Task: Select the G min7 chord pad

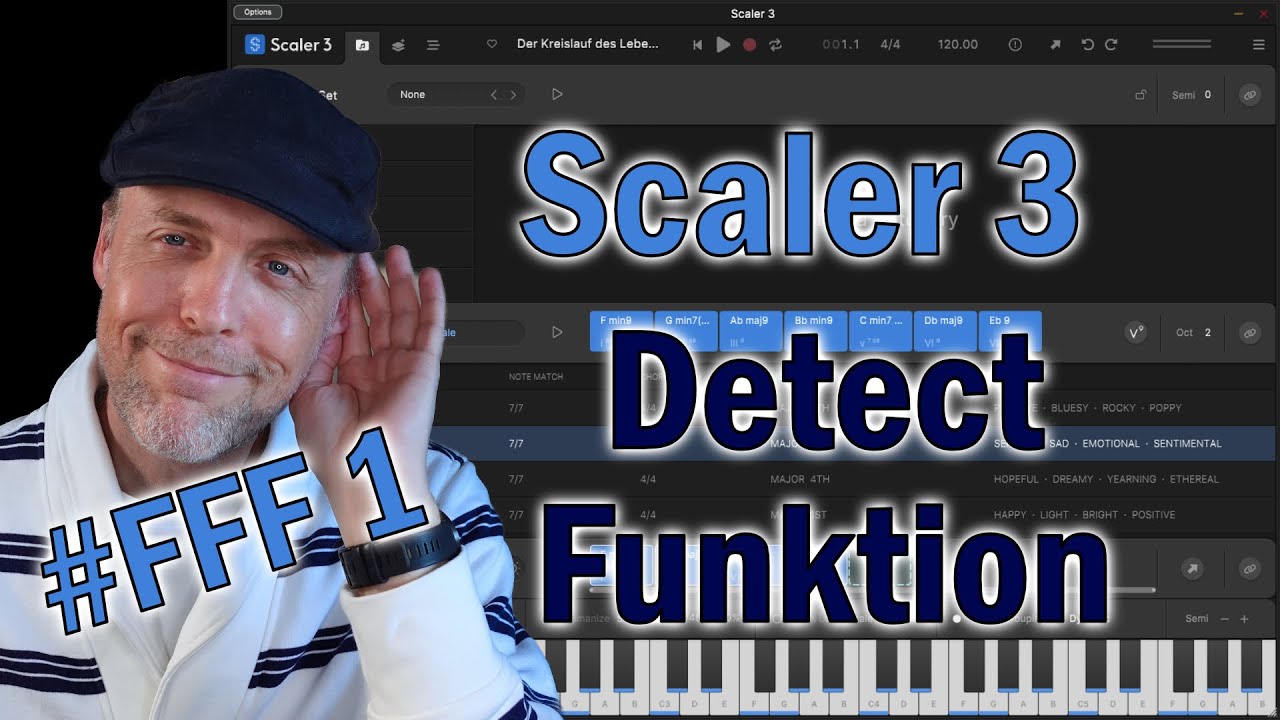Action: [686, 331]
